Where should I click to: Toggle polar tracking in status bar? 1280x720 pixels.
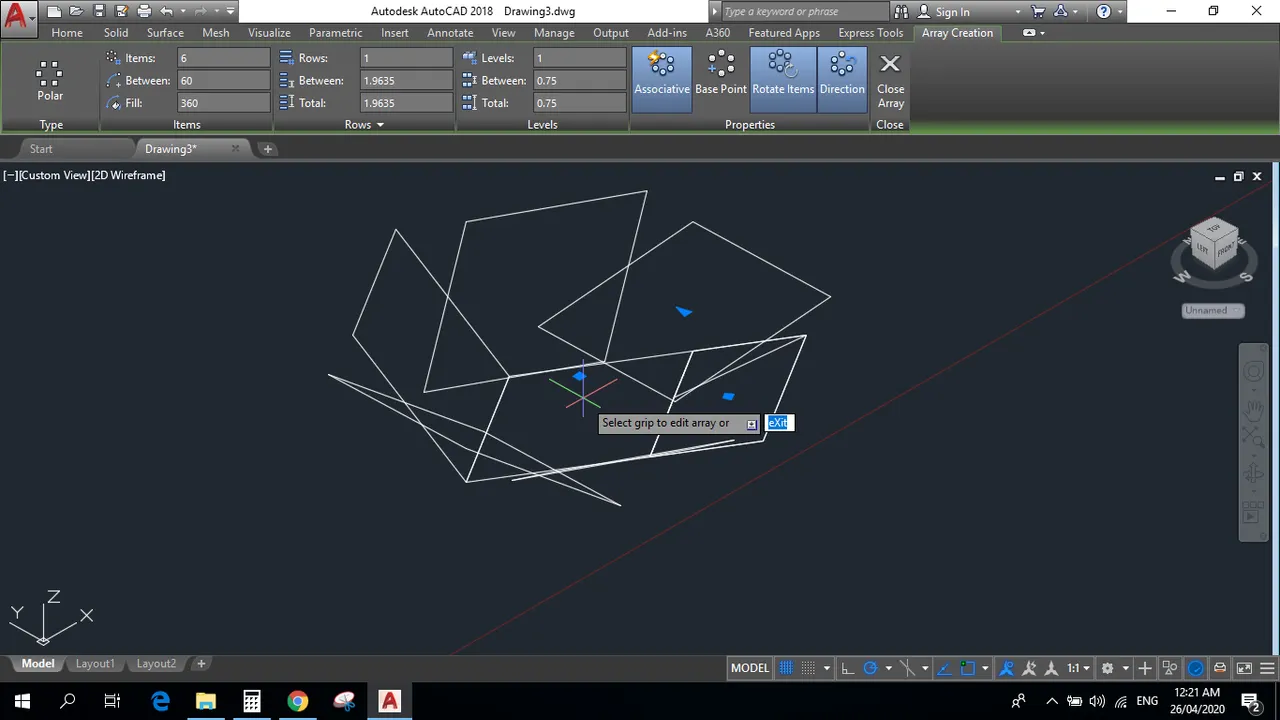click(x=870, y=668)
